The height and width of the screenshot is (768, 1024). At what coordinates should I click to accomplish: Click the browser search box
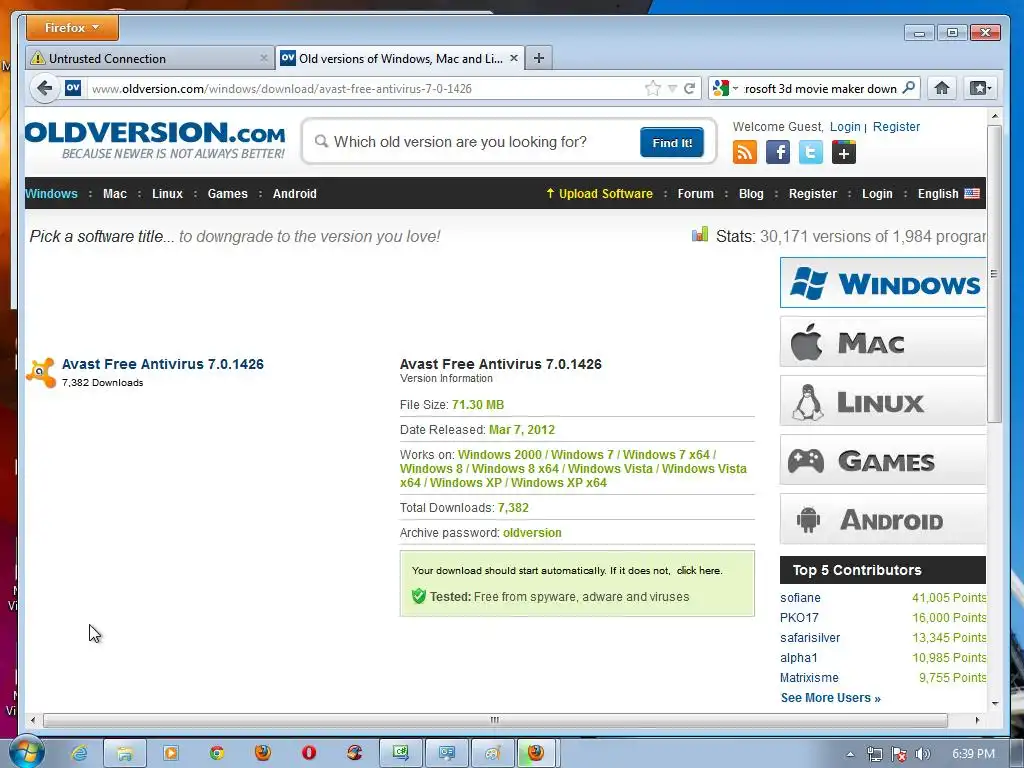point(820,89)
